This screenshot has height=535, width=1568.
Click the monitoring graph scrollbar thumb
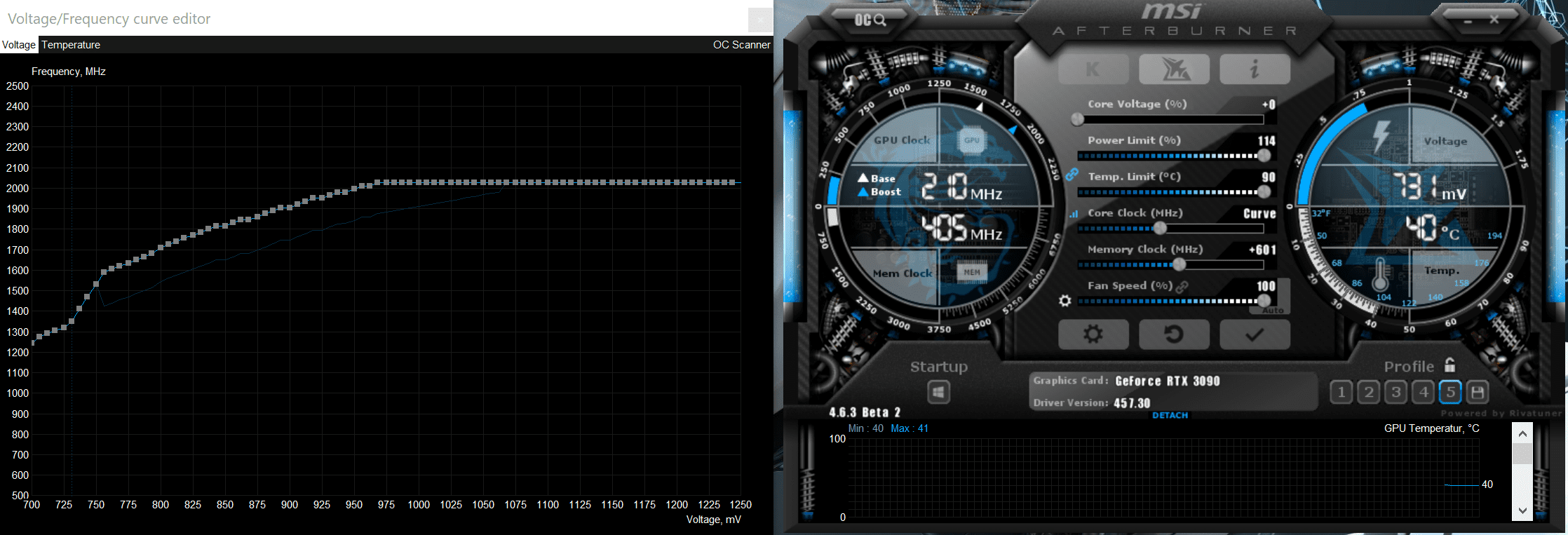coord(1522,454)
